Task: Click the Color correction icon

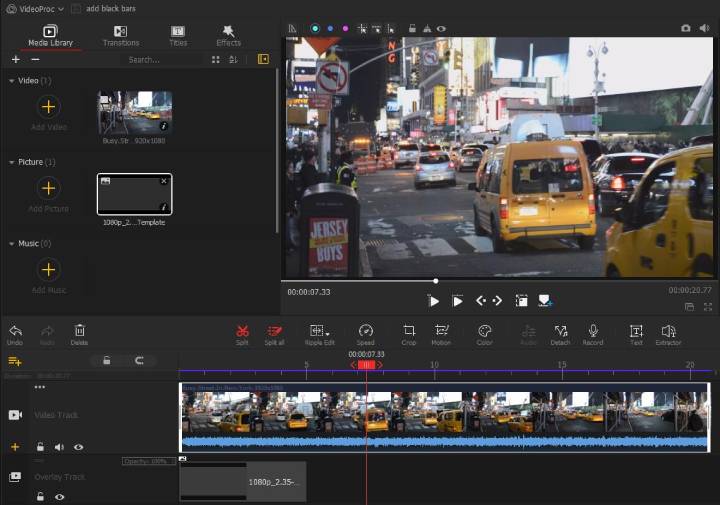Action: pos(484,331)
